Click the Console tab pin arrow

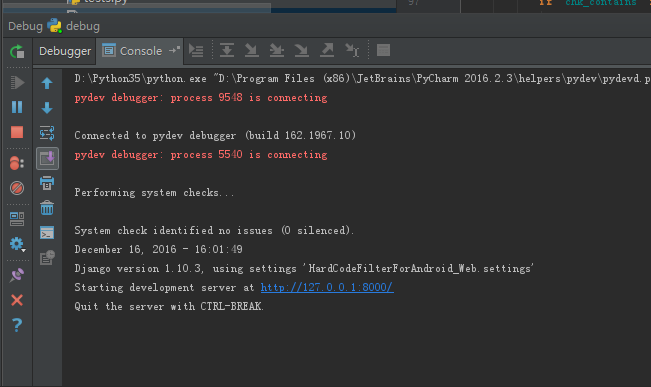click(x=174, y=50)
